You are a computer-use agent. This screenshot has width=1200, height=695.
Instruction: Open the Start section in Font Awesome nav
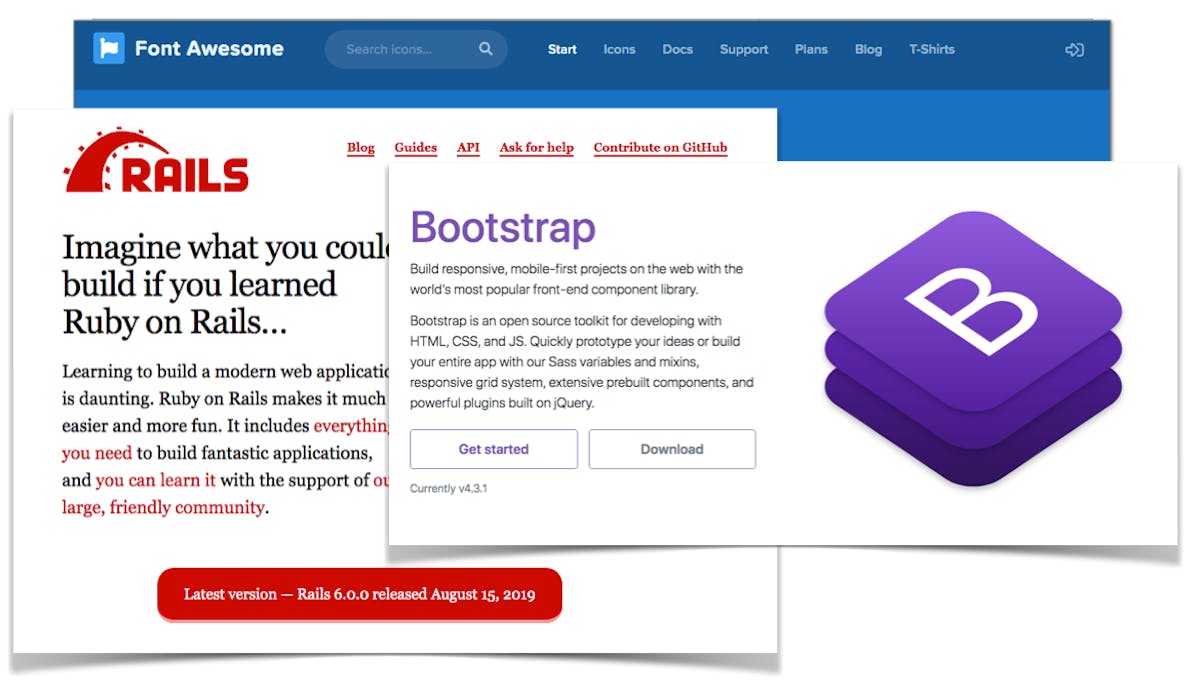point(562,48)
